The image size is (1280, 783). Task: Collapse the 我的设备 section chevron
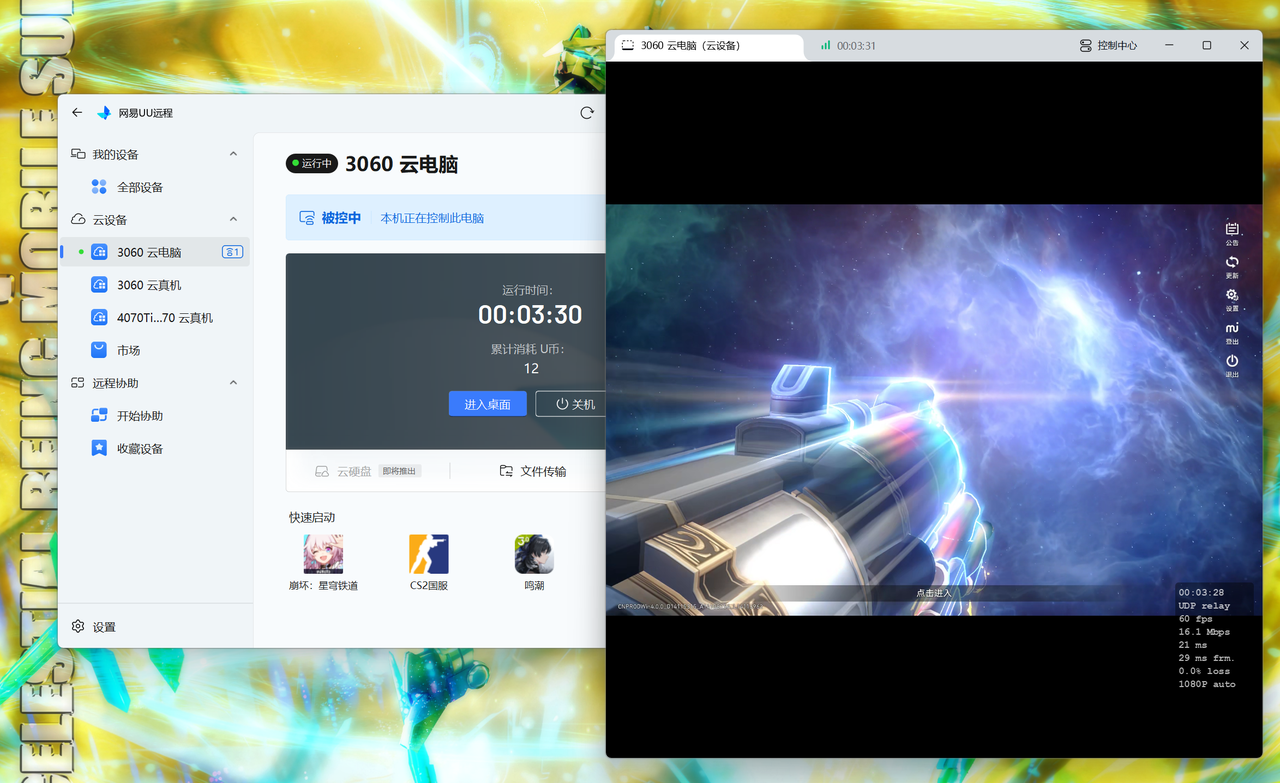(233, 154)
